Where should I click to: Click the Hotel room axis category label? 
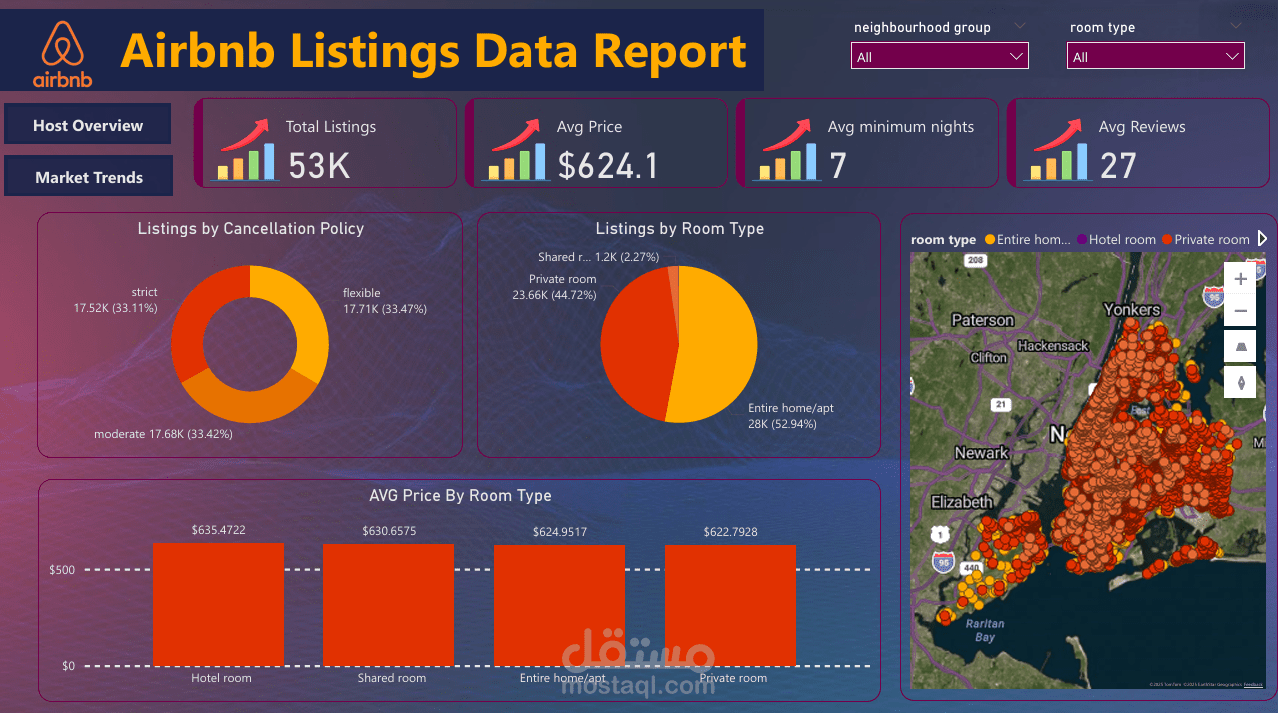(x=221, y=678)
